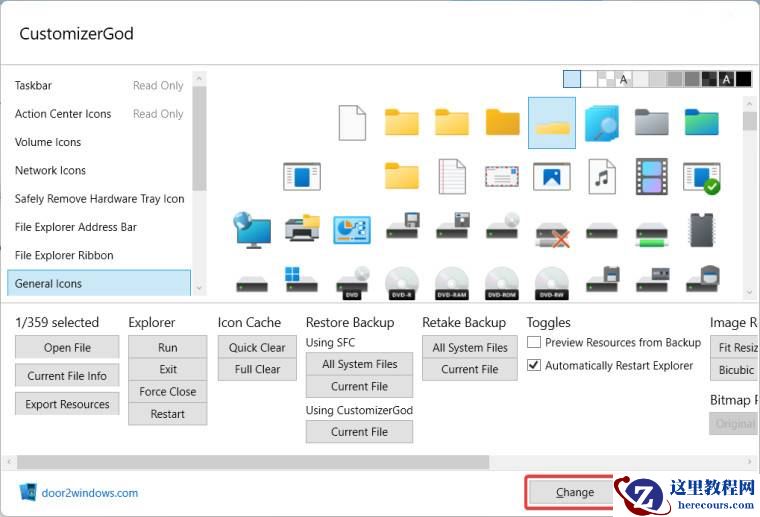
Task: Select the disconnected drive red X icon
Action: (x=553, y=235)
